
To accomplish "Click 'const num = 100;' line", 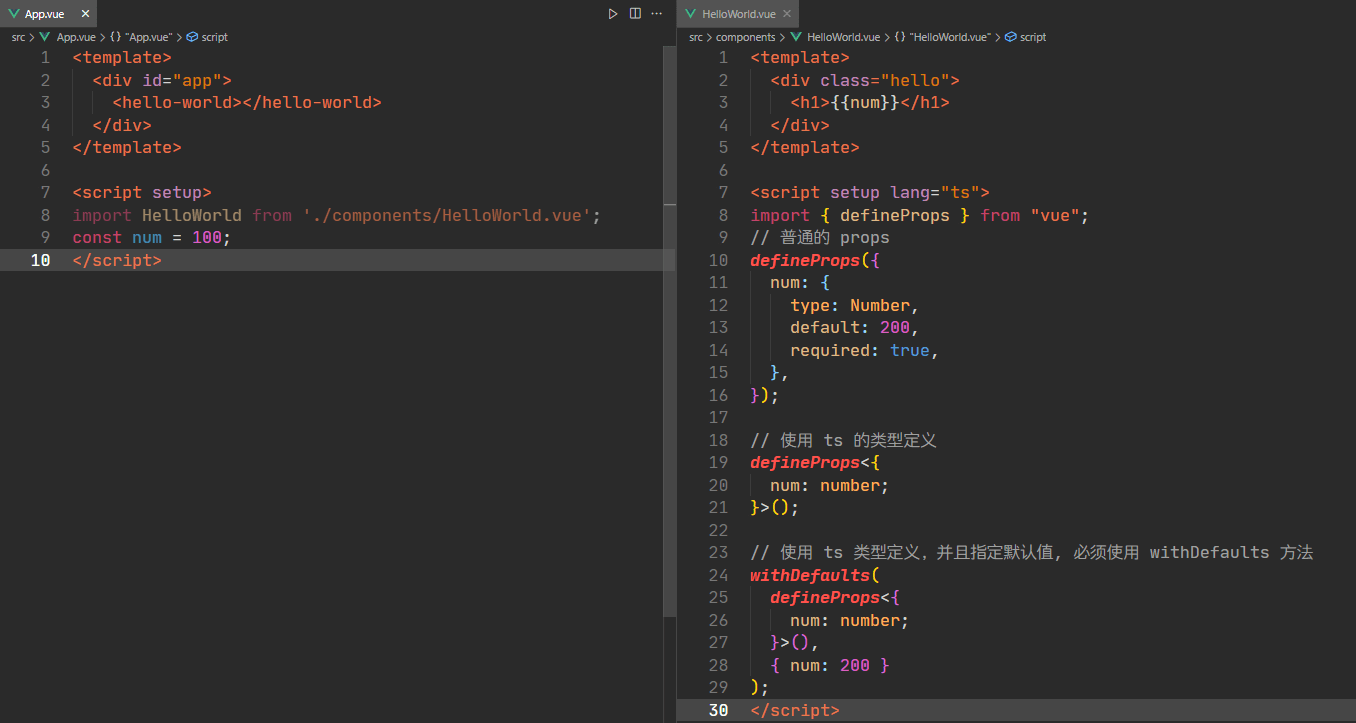I will [x=152, y=238].
